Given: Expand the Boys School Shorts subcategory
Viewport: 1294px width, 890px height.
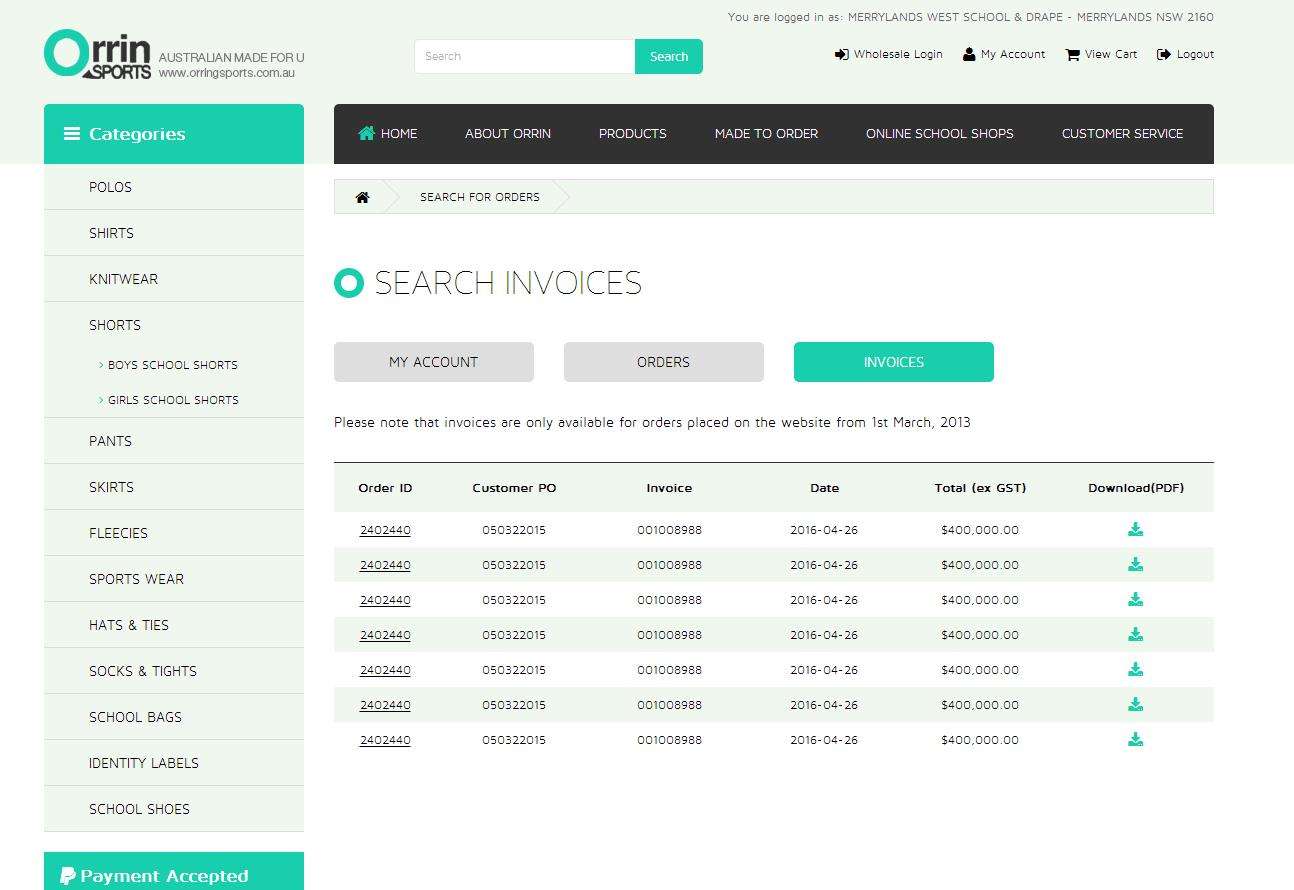Looking at the screenshot, I should 172,365.
